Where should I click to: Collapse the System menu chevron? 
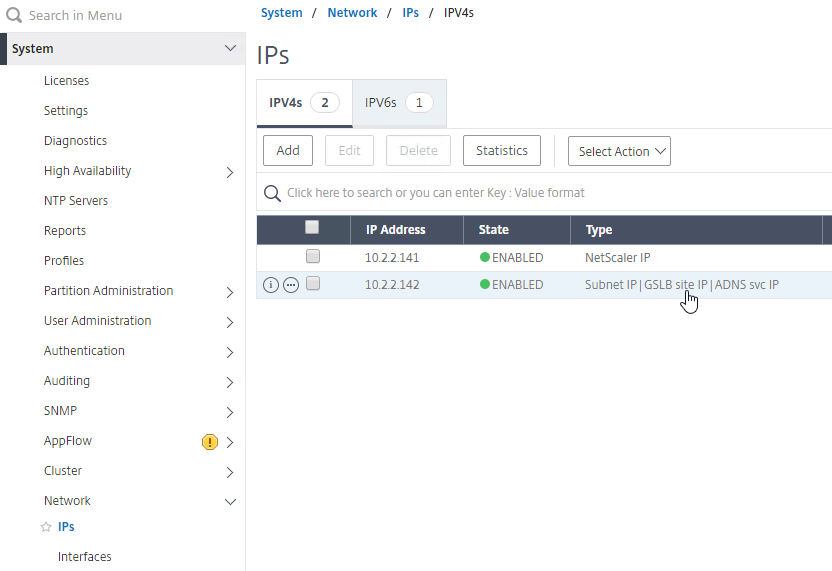tap(230, 48)
